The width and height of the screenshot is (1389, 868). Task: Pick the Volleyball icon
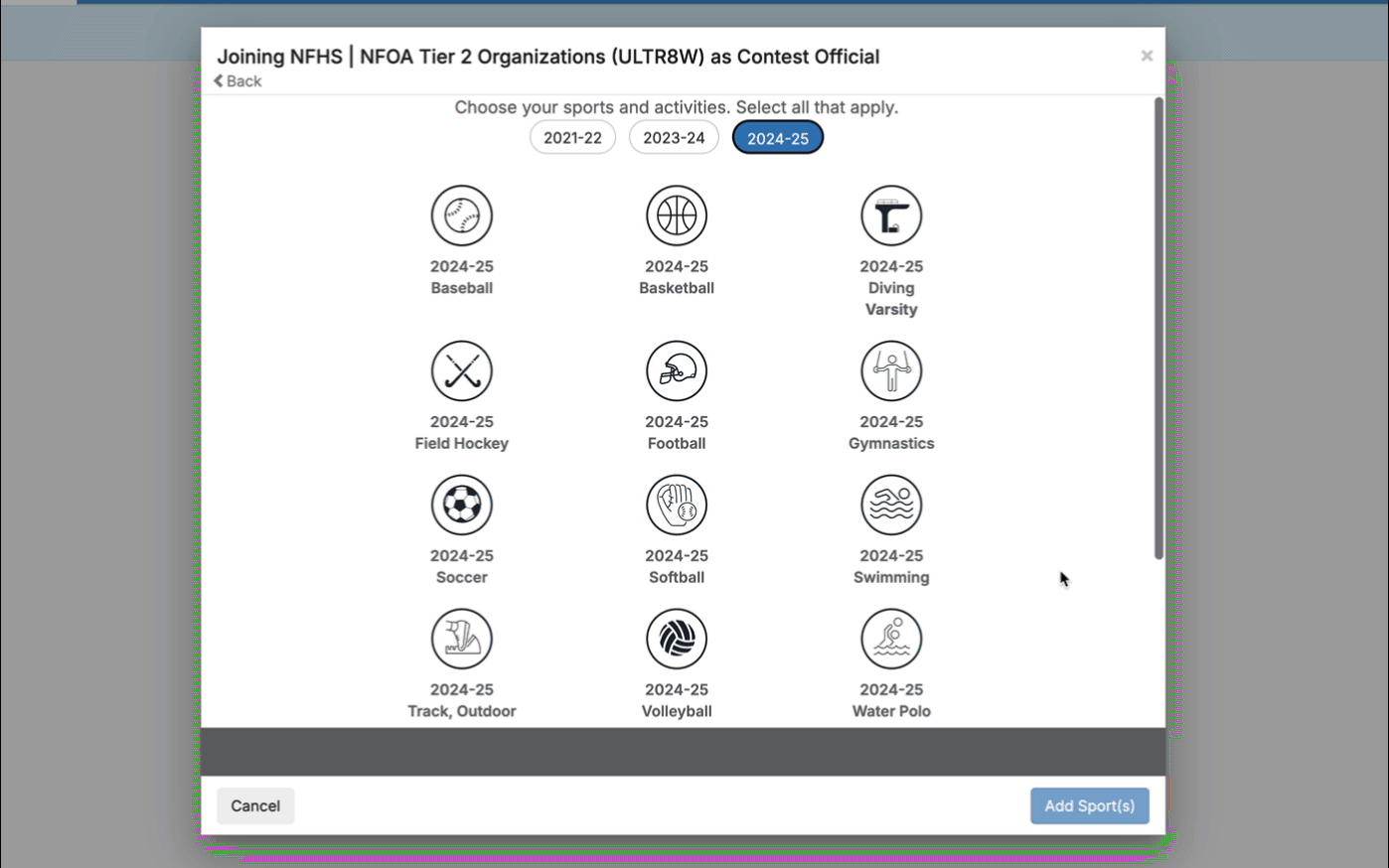pyautogui.click(x=676, y=639)
